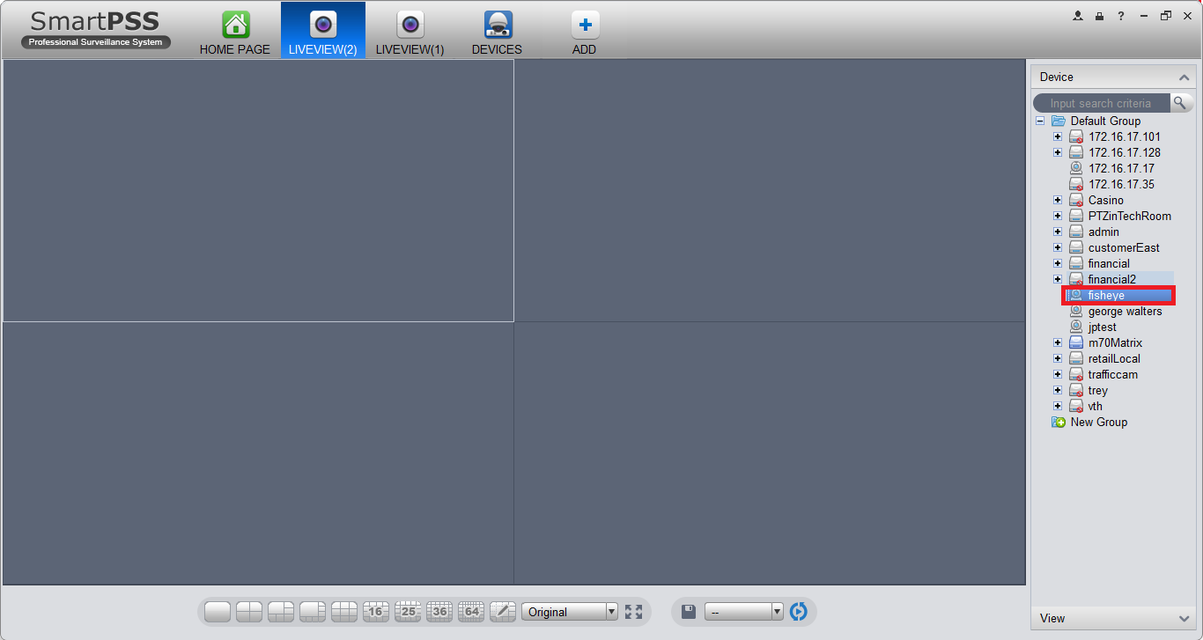The width and height of the screenshot is (1203, 640).
Task: Select the 64-window layout
Action: point(471,612)
